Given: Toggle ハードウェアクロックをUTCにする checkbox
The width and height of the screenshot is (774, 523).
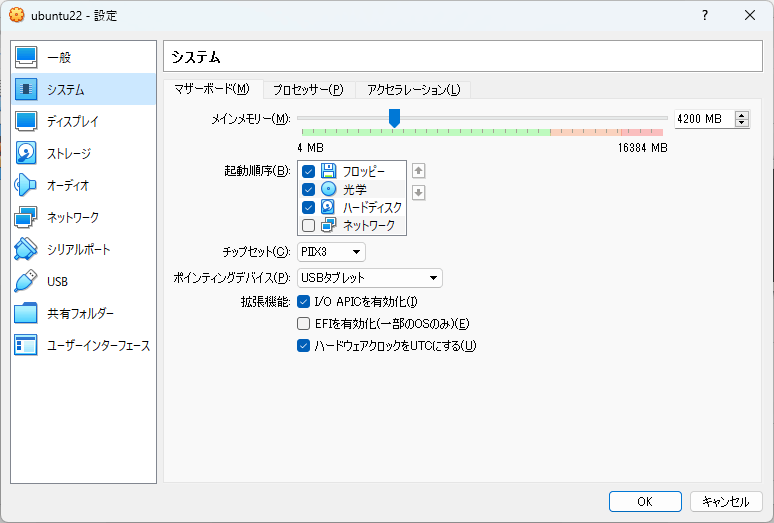Looking at the screenshot, I should click(x=304, y=346).
